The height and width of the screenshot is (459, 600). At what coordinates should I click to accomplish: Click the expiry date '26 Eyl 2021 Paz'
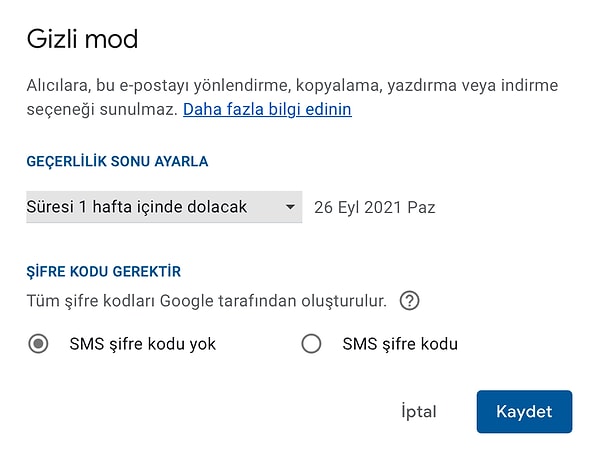pos(375,208)
